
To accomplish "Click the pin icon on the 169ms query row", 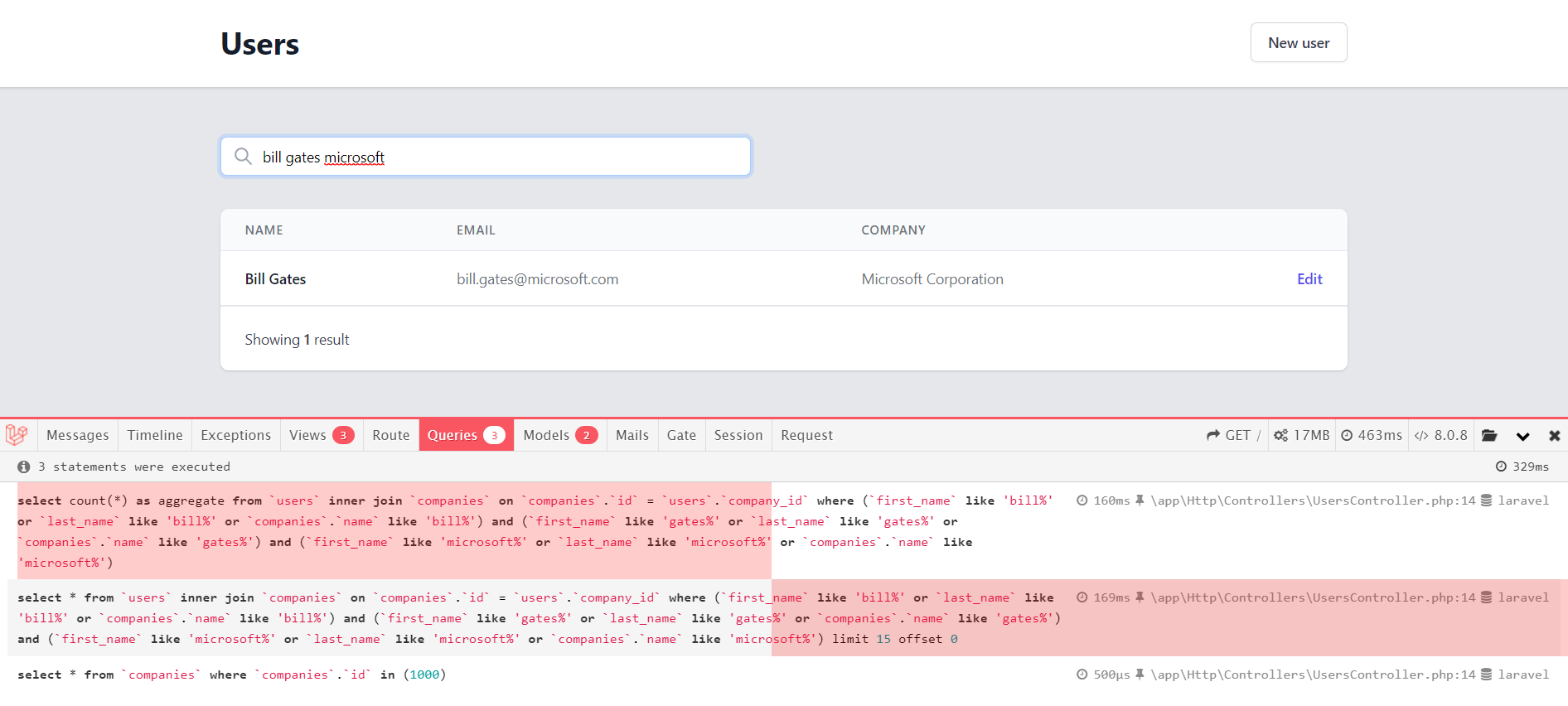I will 1140,597.
